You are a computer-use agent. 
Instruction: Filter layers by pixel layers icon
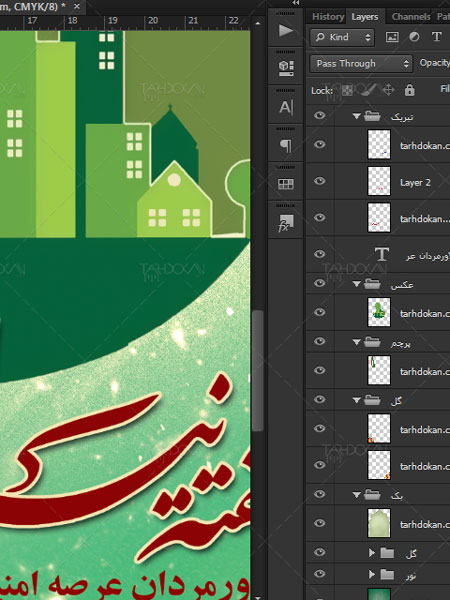pyautogui.click(x=392, y=37)
